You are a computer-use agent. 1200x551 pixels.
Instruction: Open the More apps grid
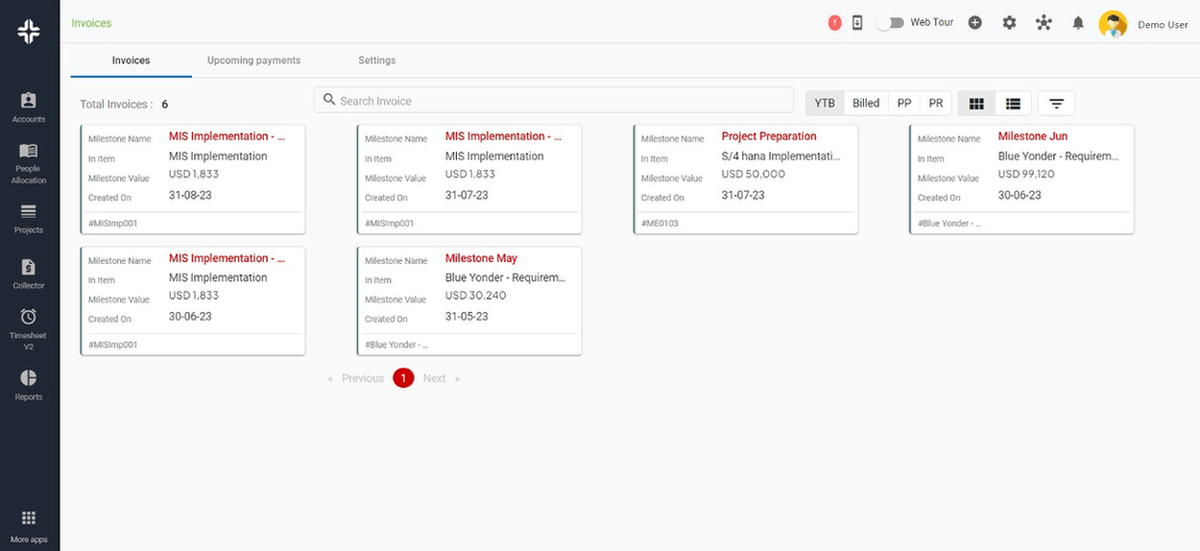28,526
